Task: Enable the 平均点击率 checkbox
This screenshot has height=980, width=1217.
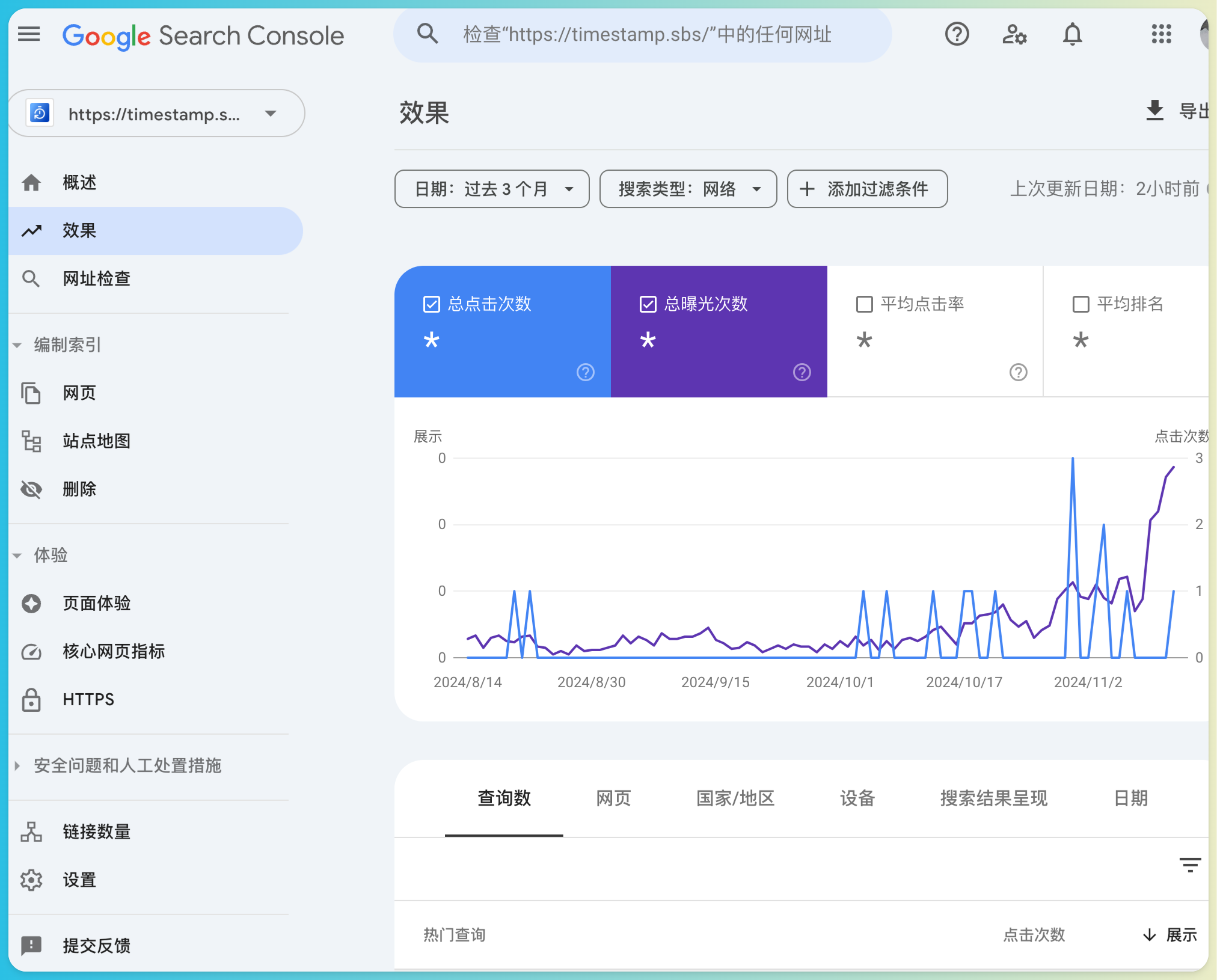Action: (x=865, y=304)
